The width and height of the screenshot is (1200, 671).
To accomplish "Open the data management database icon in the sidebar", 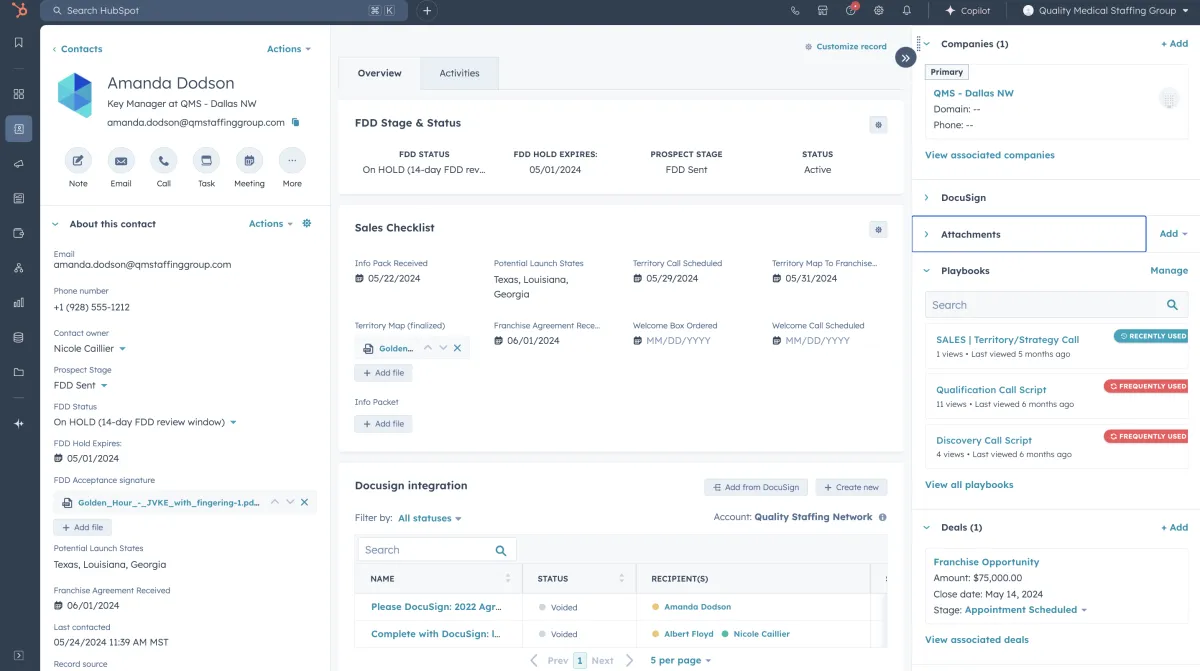I will point(18,338).
